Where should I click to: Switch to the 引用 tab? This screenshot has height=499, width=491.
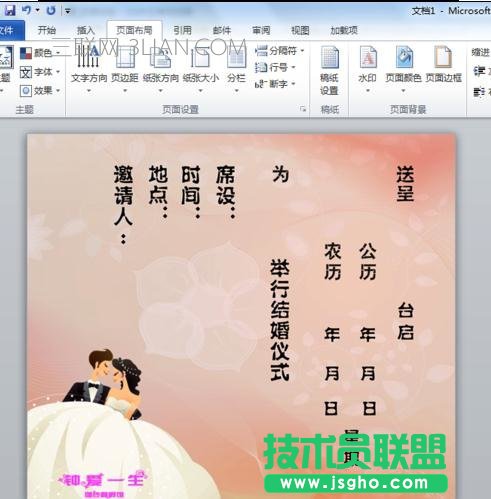[x=182, y=31]
